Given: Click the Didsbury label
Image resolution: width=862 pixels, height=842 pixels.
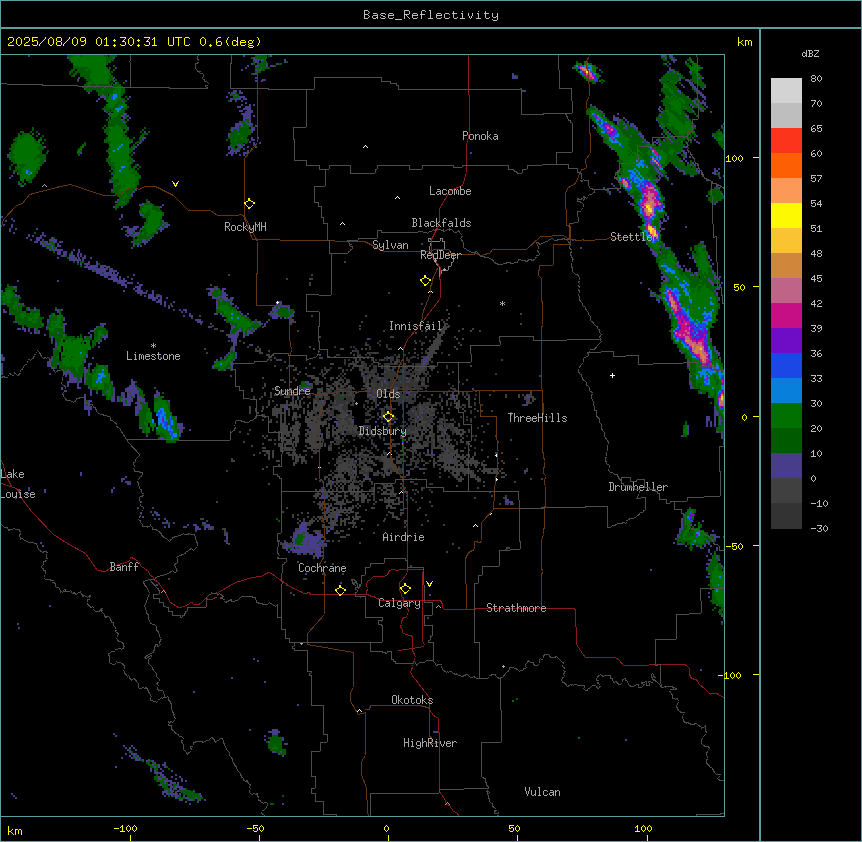Looking at the screenshot, I should [382, 431].
